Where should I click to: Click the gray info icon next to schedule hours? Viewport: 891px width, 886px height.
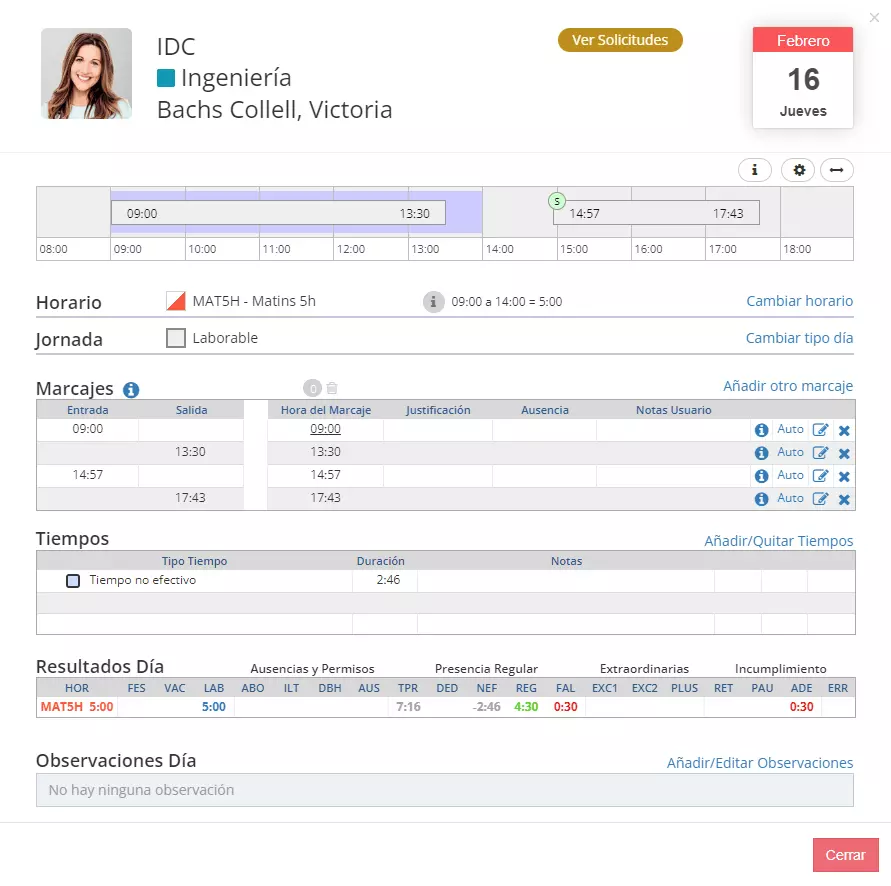point(433,302)
